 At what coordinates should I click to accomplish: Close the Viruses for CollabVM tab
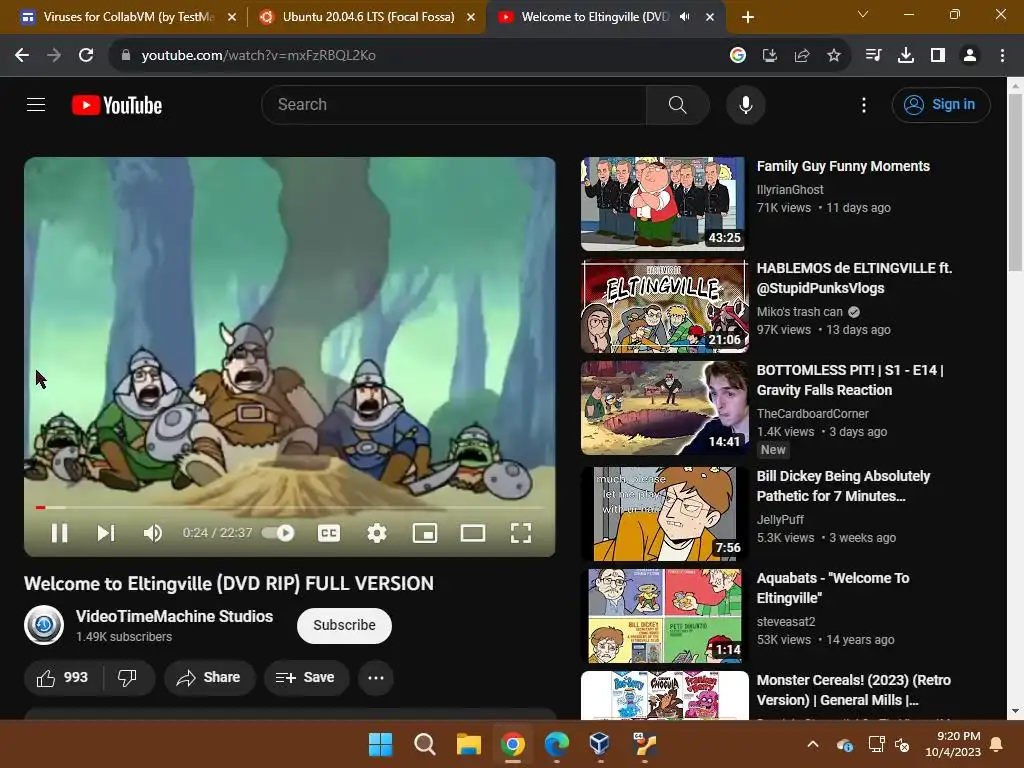click(x=232, y=17)
